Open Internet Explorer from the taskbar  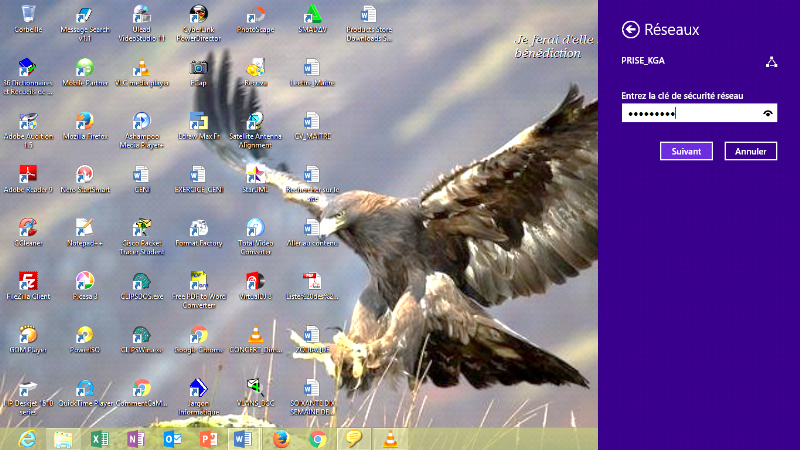pyautogui.click(x=28, y=438)
